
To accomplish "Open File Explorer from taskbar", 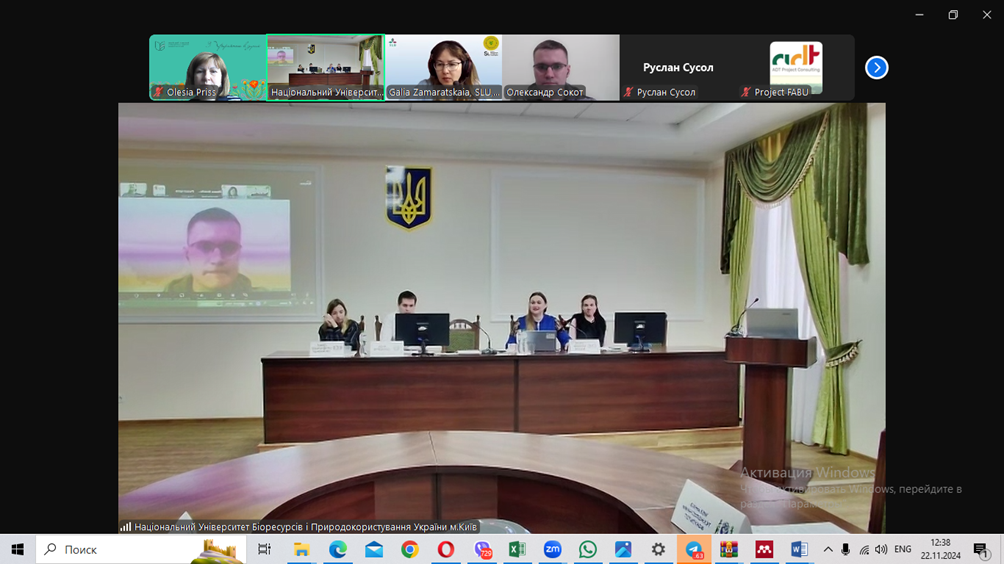I will click(x=301, y=549).
